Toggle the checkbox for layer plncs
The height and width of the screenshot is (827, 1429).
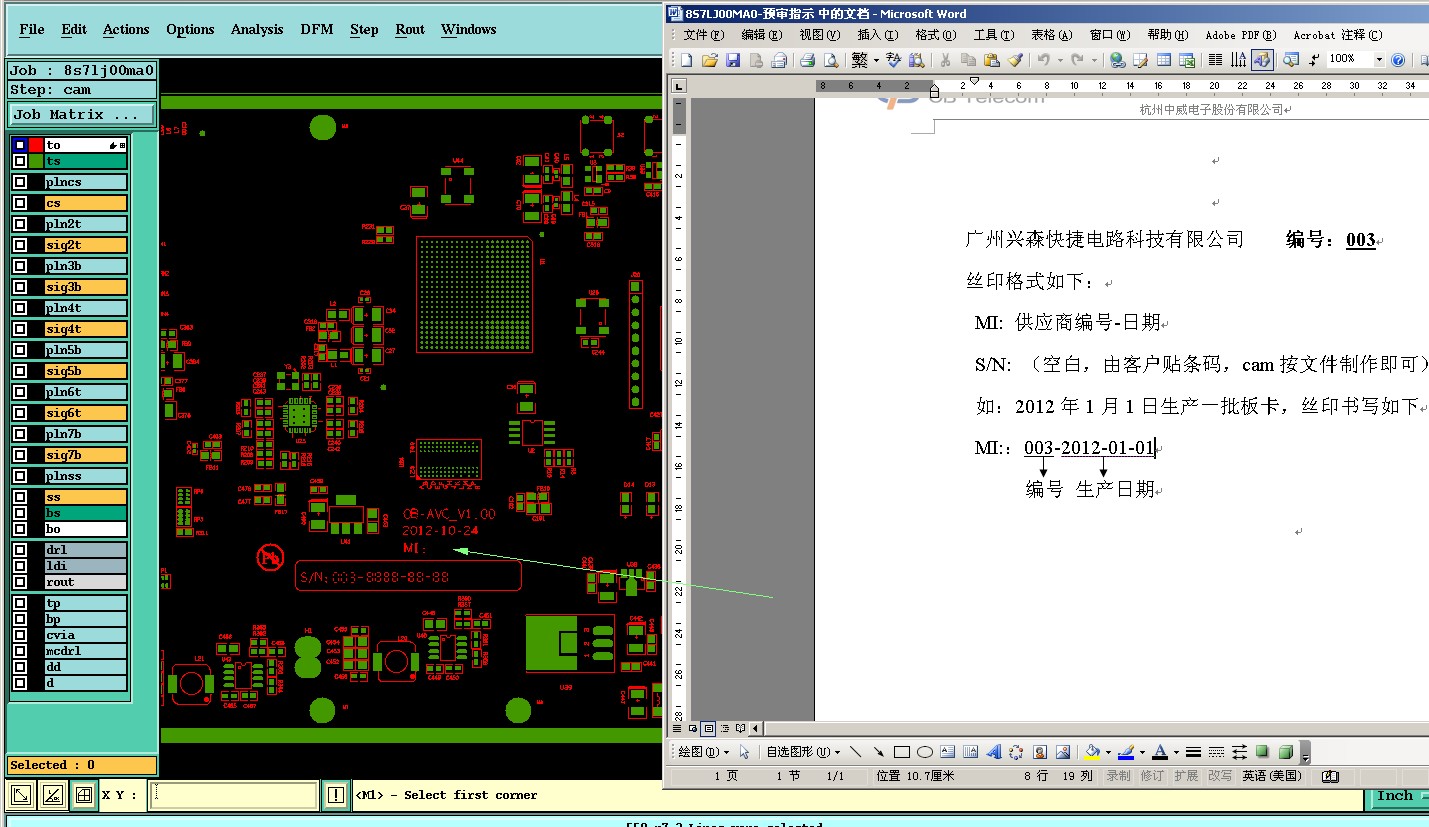pos(20,182)
